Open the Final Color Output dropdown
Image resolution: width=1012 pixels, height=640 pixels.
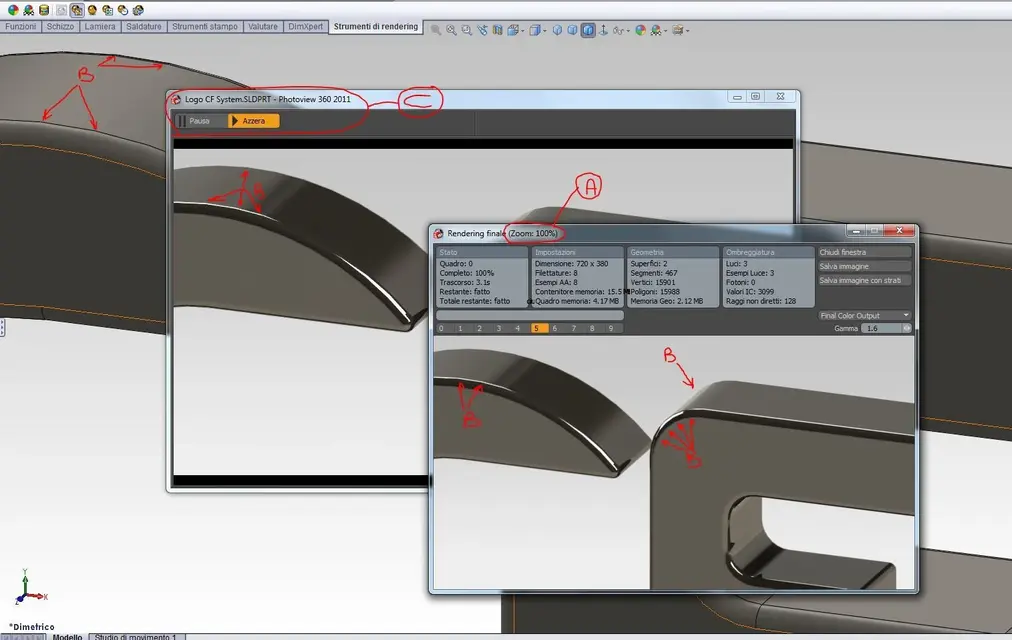point(864,315)
